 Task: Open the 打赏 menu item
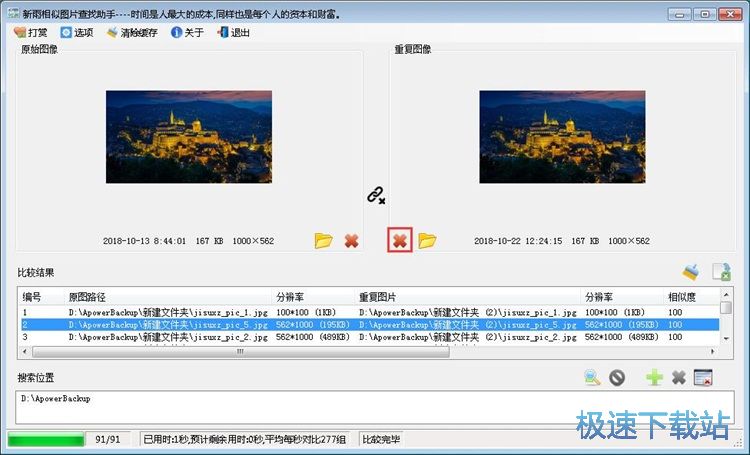(31, 33)
